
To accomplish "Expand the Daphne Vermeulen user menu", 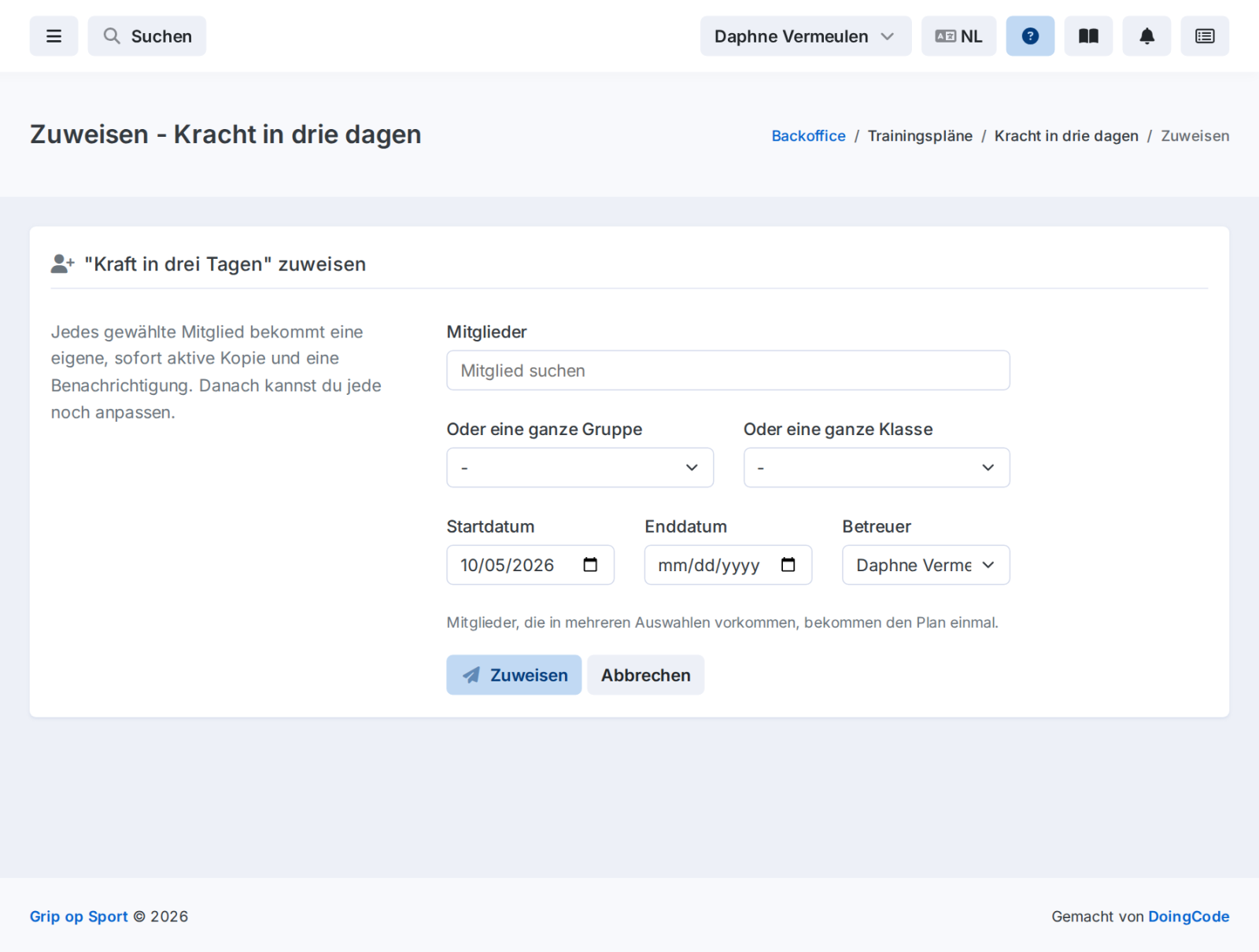I will point(806,36).
